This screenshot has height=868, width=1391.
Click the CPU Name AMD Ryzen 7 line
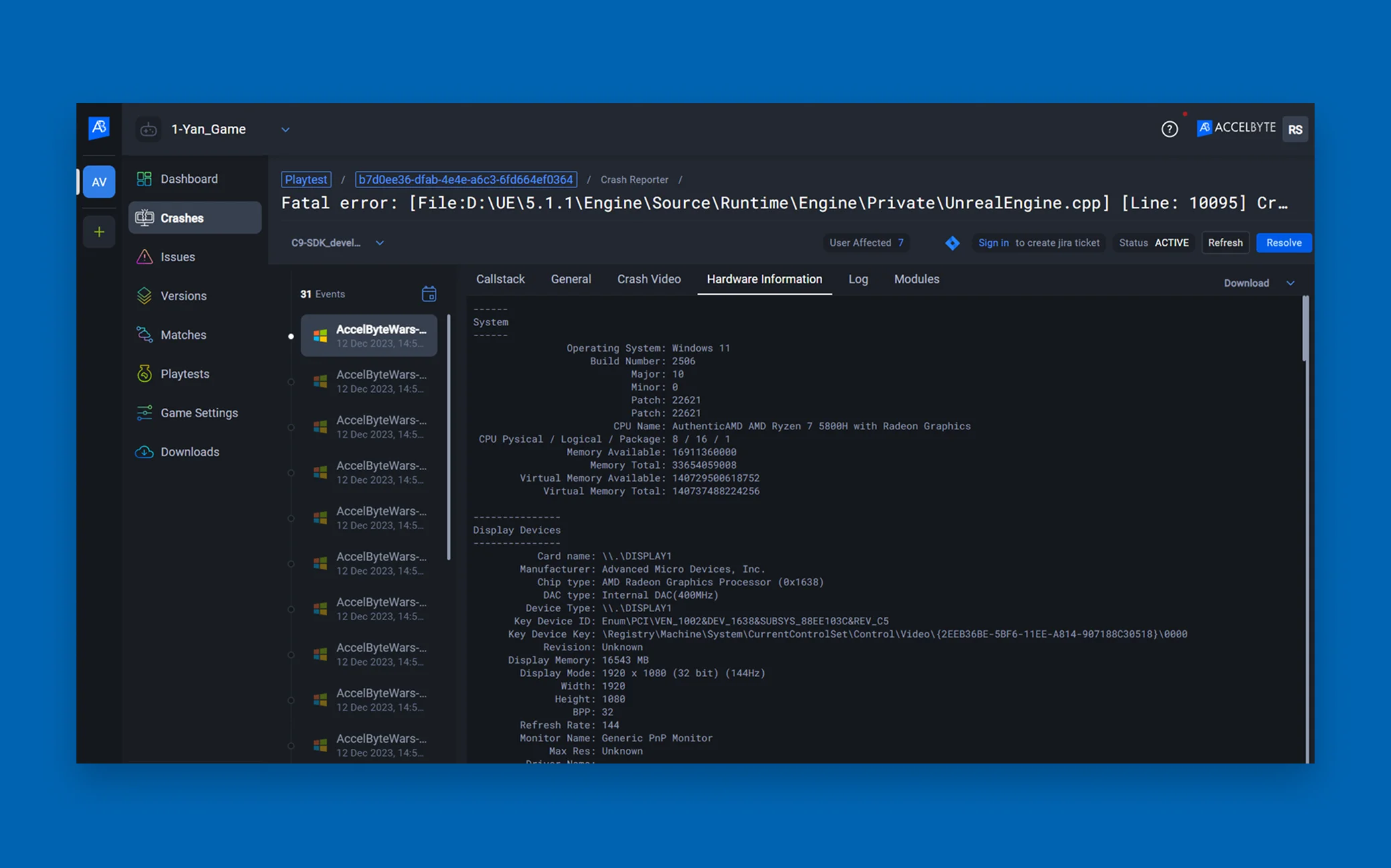coord(791,426)
